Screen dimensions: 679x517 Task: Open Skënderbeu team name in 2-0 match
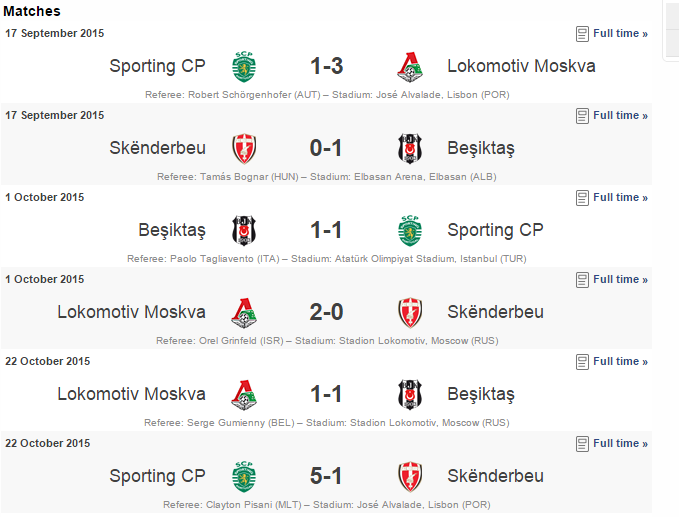pos(495,312)
